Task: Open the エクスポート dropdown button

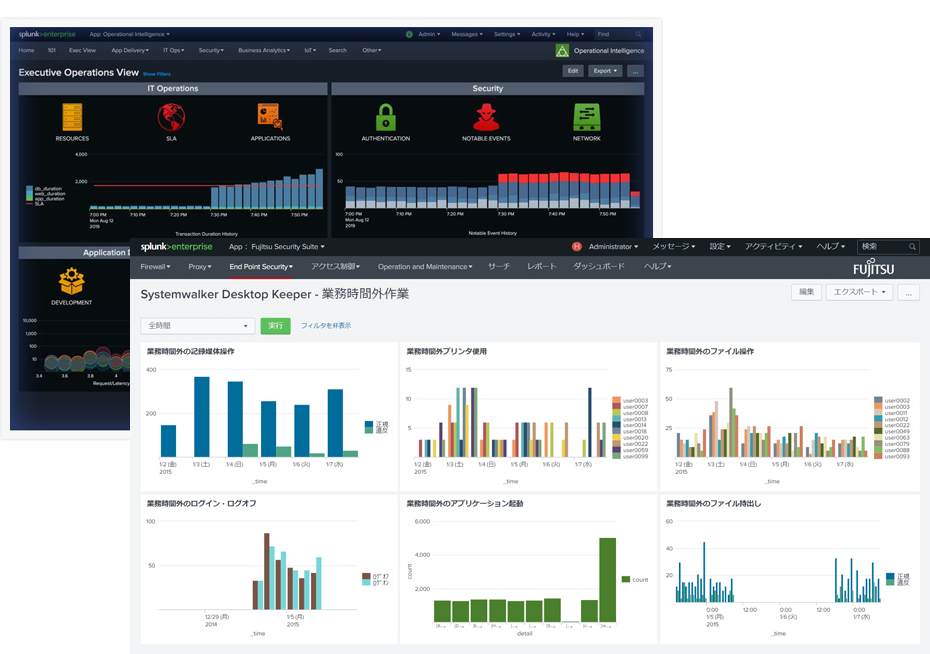Action: tap(859, 292)
